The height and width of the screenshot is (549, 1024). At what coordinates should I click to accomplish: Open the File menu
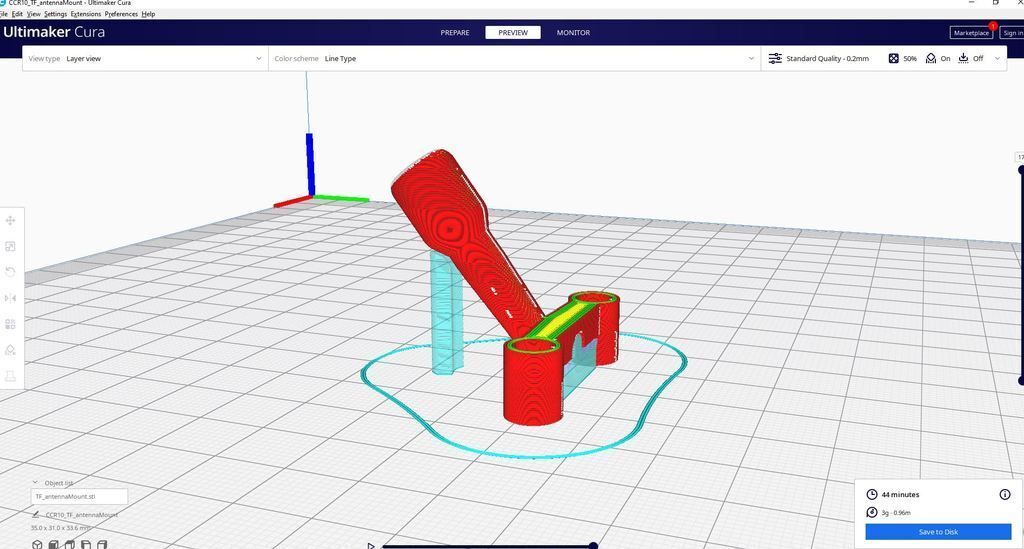[x=3, y=14]
